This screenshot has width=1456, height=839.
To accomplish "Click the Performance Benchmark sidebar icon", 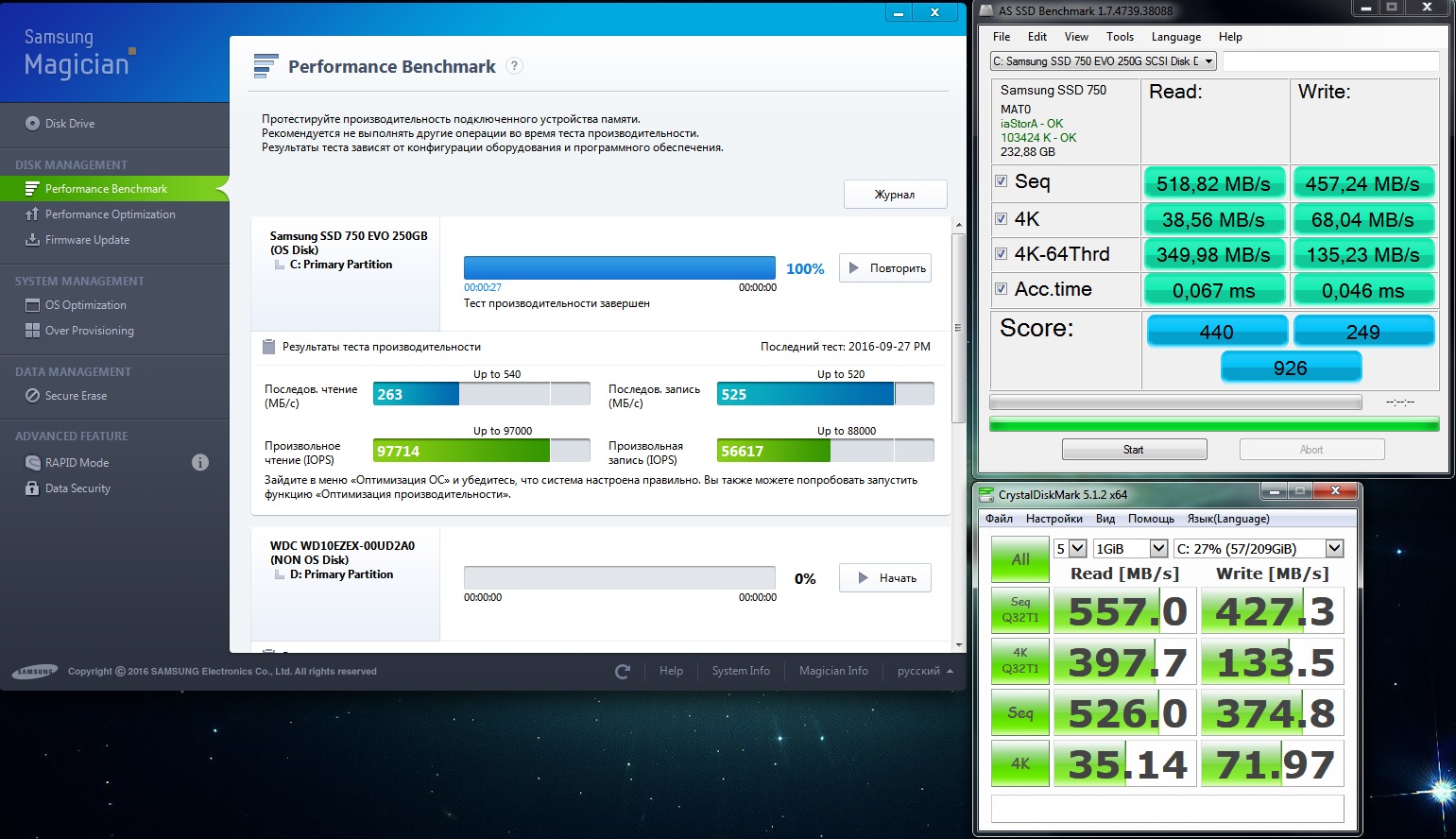I will tap(32, 189).
